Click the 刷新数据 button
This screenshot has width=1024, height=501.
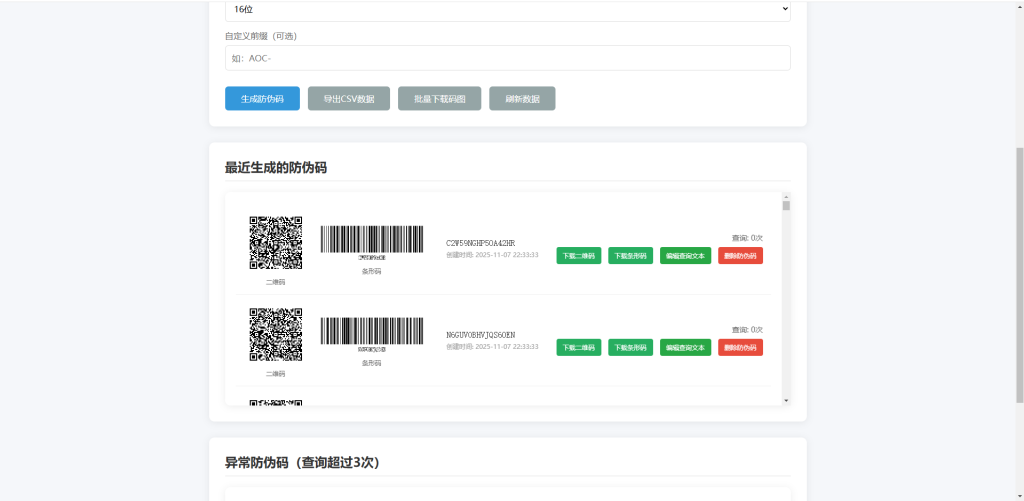522,99
